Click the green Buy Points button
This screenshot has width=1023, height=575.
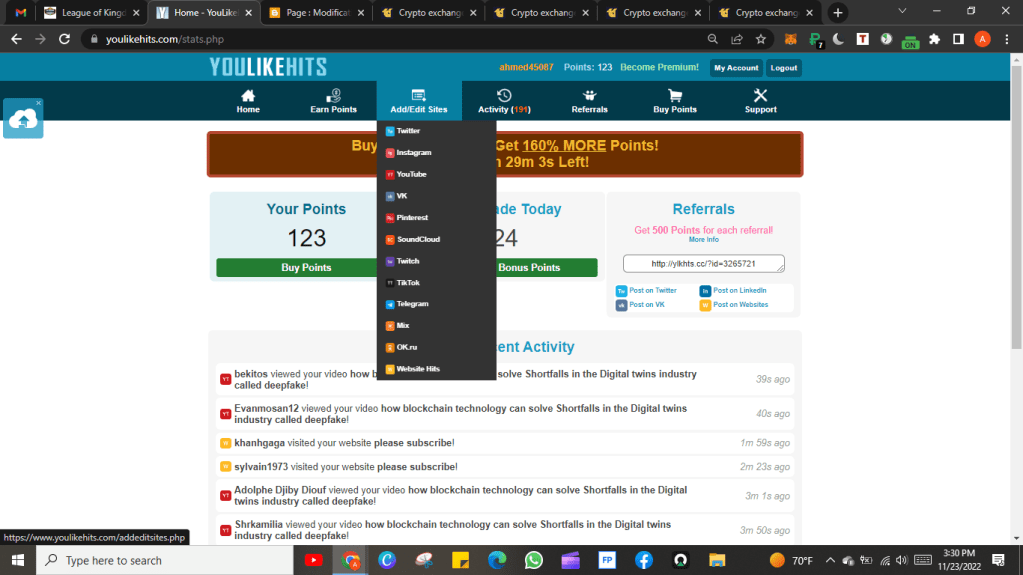coord(306,268)
